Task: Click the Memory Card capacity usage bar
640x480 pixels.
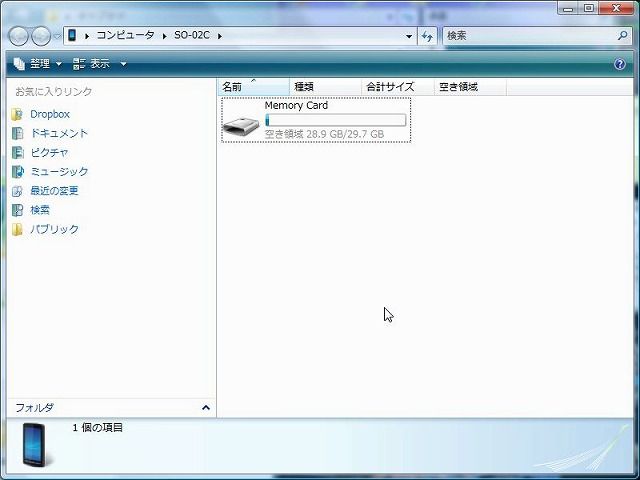Action: [336, 120]
